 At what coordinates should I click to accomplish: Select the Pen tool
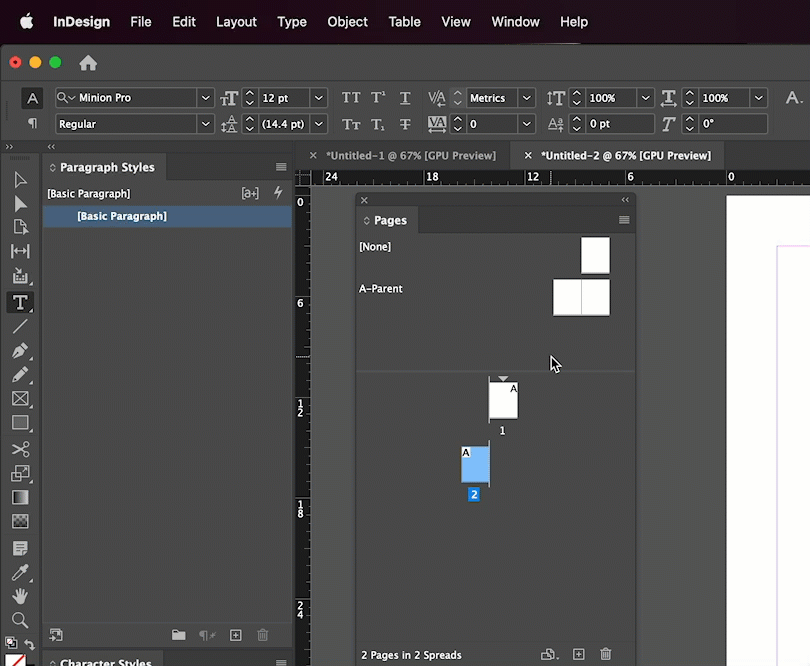[x=20, y=351]
